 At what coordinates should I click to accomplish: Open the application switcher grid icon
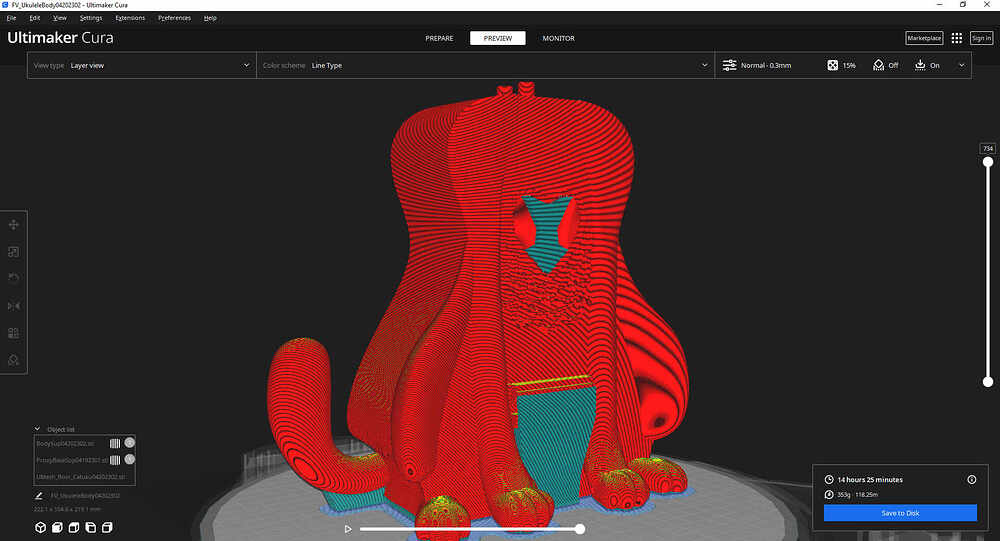957,38
